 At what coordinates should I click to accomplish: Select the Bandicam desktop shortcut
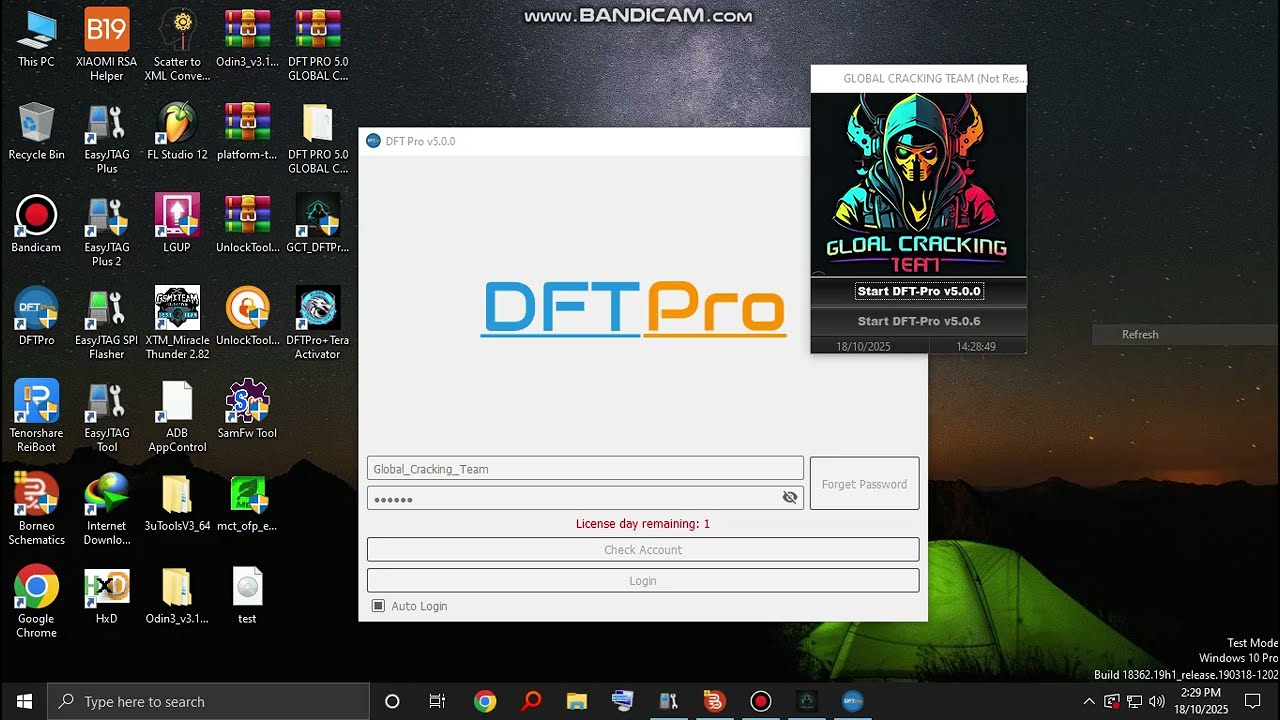coord(36,224)
